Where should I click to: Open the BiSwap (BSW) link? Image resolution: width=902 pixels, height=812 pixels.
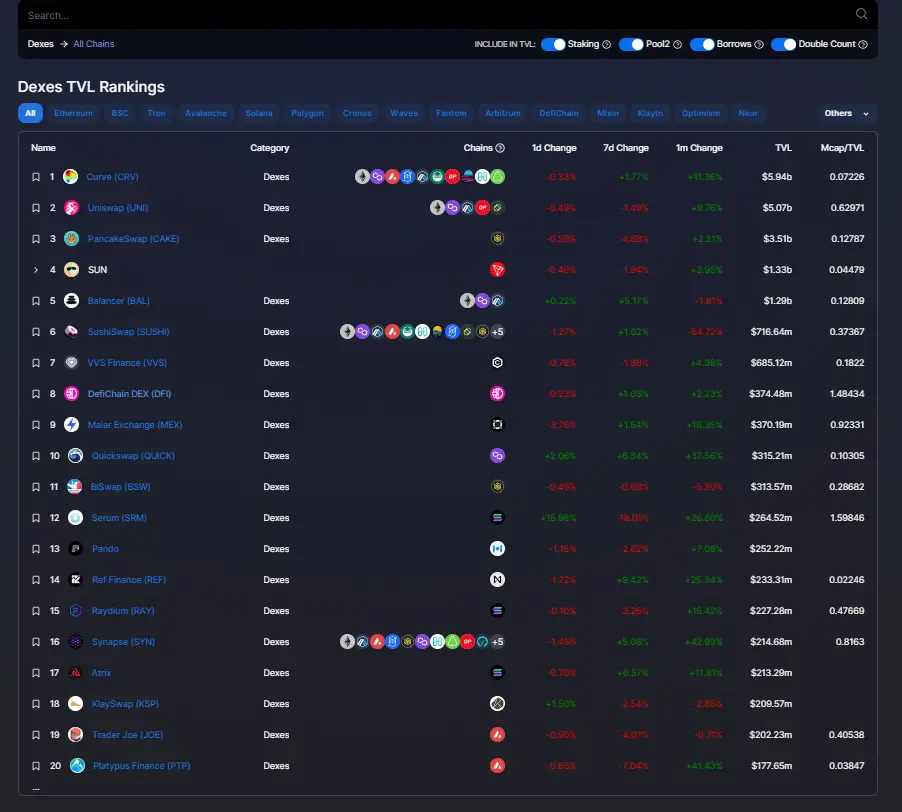[x=120, y=487]
